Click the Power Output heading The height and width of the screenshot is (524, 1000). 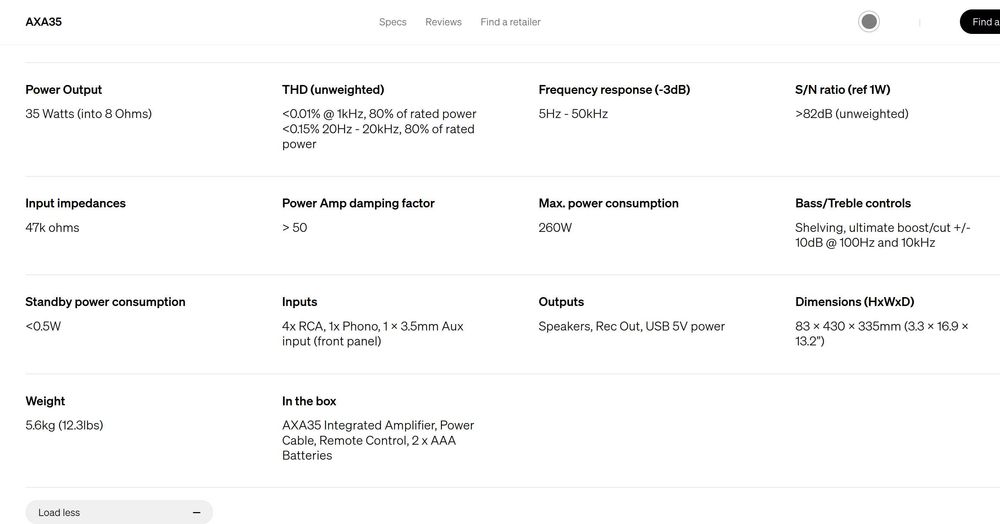click(x=64, y=90)
